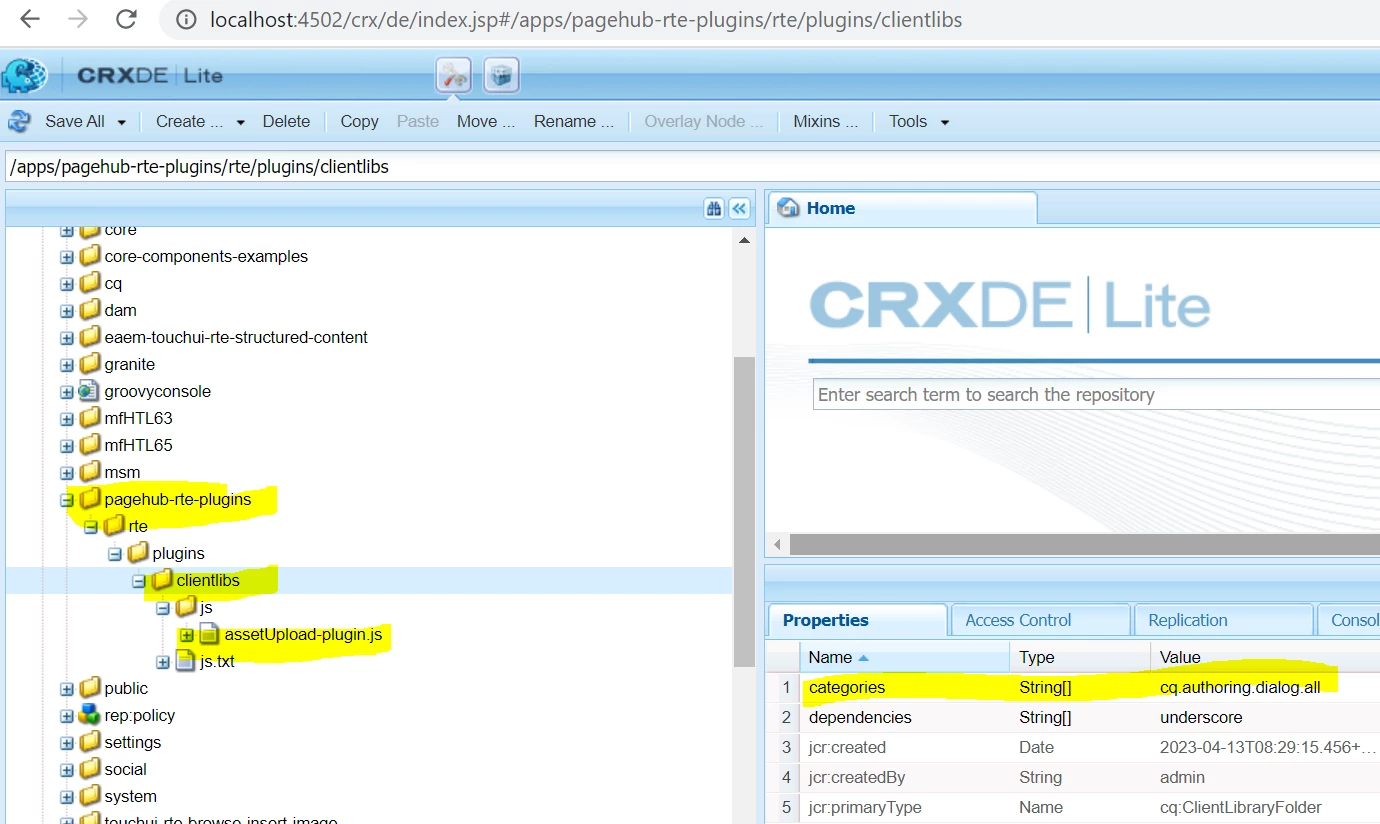1380x824 pixels.
Task: Click the Create toolbar button
Action: [189, 121]
